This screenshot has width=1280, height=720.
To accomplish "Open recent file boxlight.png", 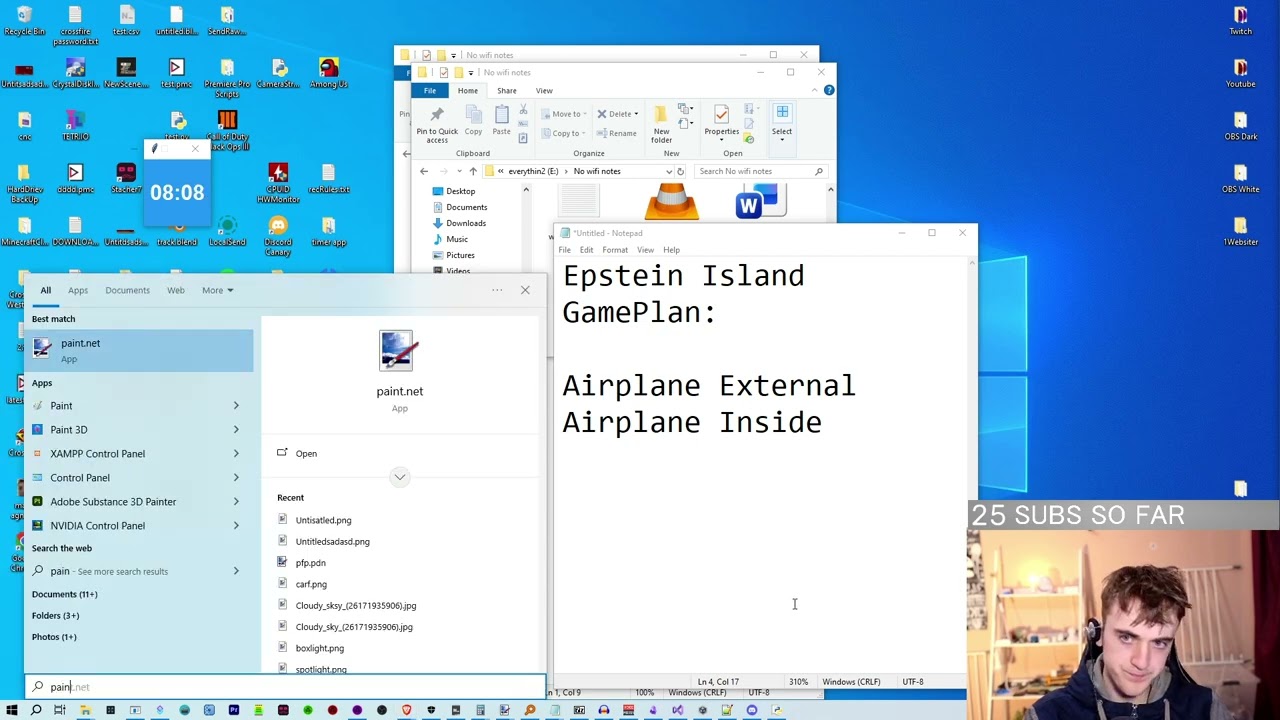I will 319,648.
